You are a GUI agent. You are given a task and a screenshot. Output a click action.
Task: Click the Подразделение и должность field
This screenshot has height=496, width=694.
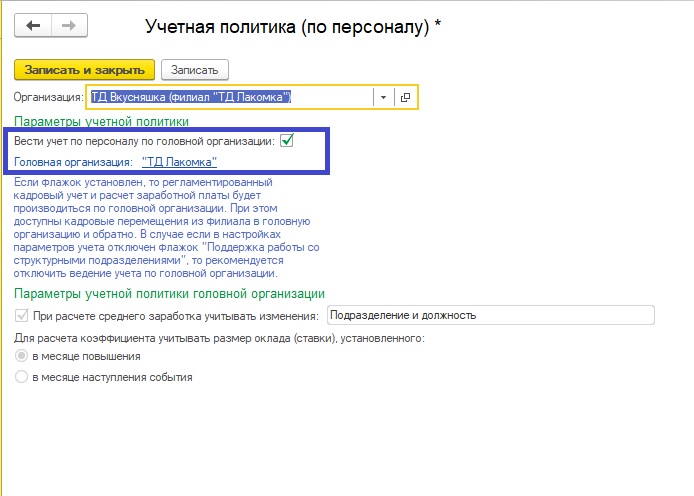tap(490, 316)
